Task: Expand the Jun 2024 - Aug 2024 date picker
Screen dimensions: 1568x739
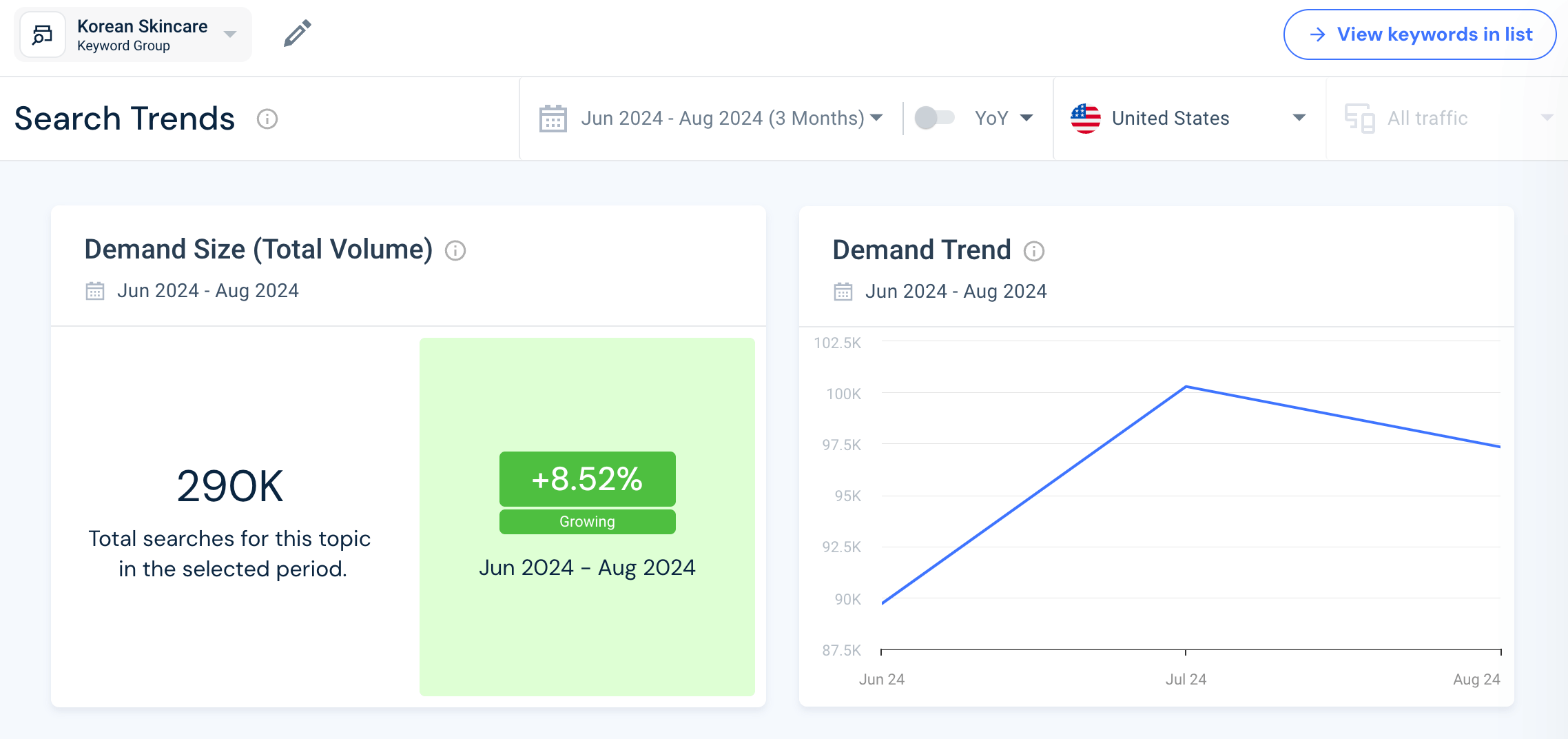Action: (731, 119)
